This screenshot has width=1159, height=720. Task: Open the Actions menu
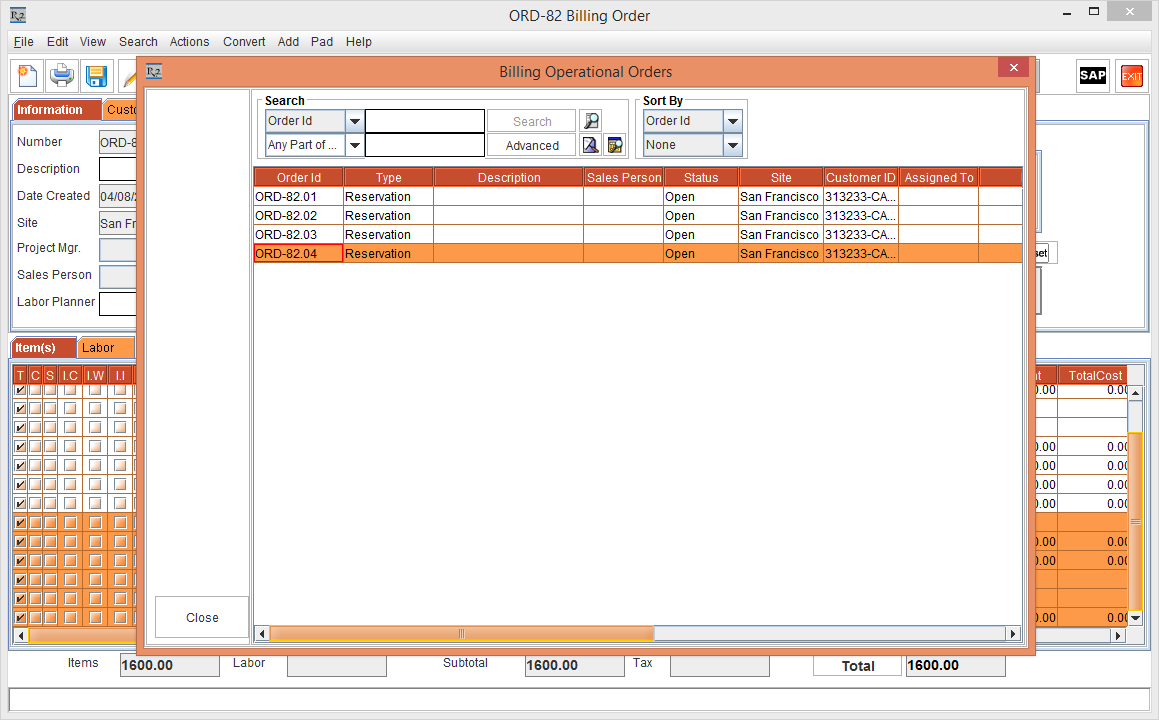(x=189, y=42)
